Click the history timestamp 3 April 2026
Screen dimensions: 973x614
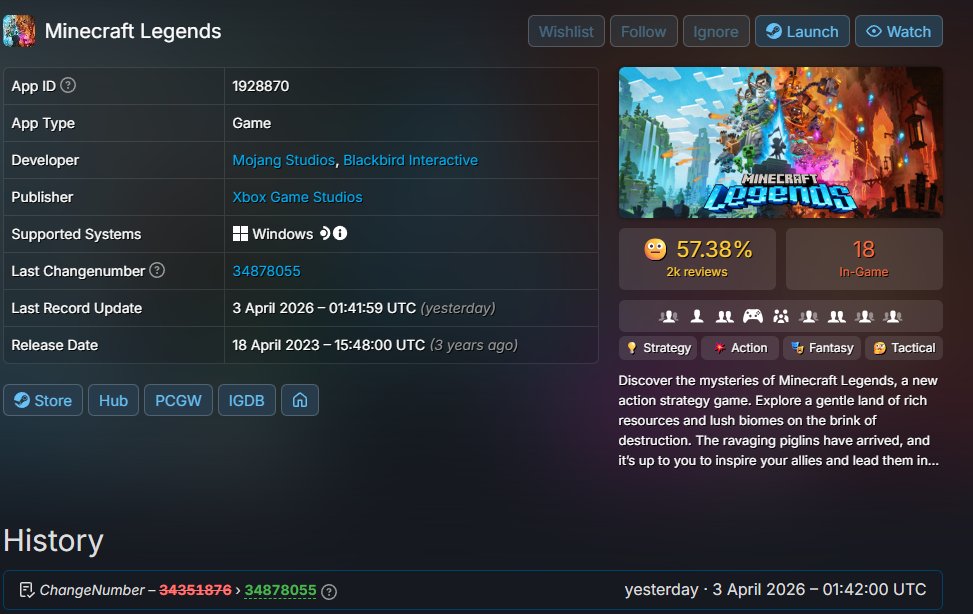coord(775,589)
